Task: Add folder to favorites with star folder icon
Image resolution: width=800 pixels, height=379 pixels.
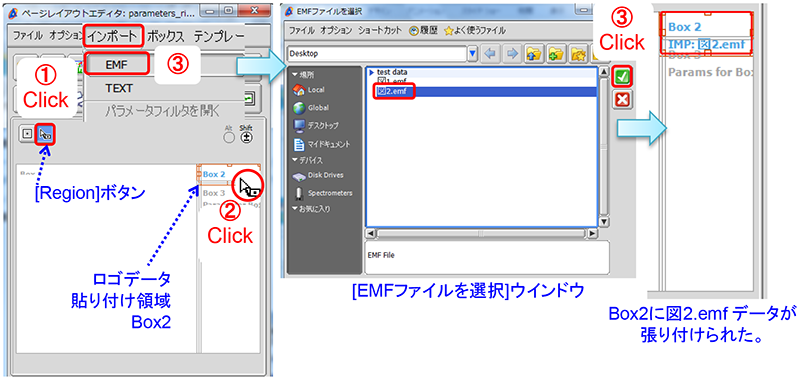Action: point(577,53)
